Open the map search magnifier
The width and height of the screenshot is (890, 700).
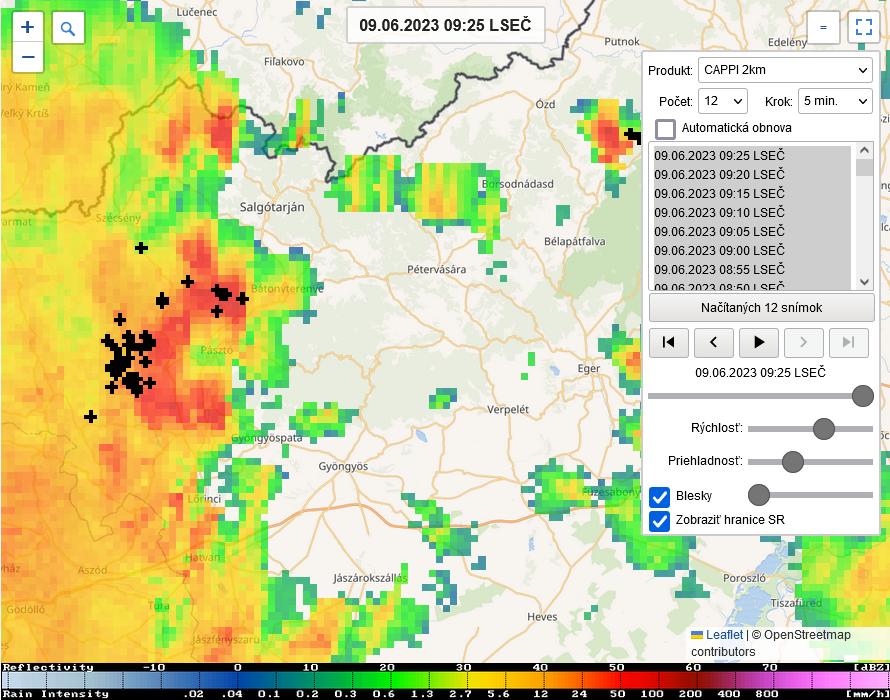pyautogui.click(x=68, y=28)
